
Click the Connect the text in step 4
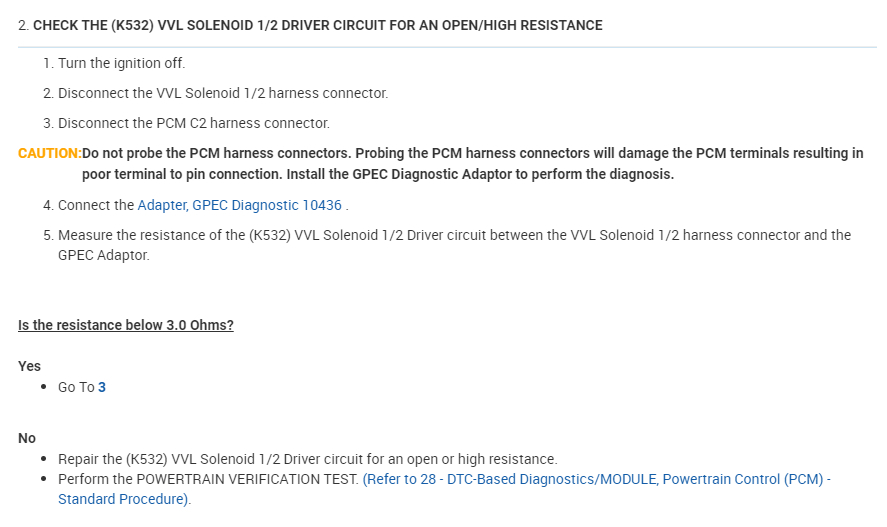96,205
